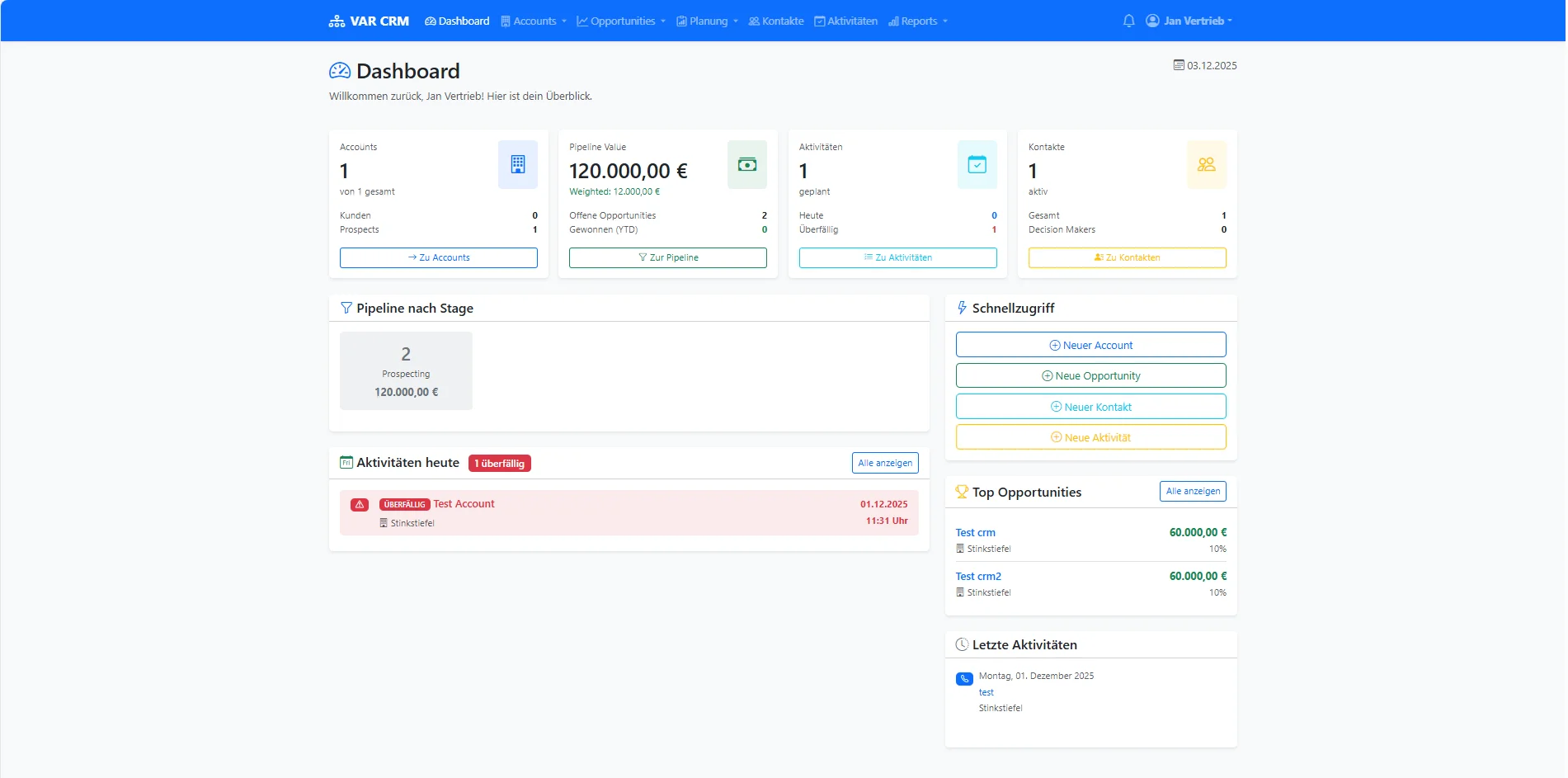Viewport: 1568px width, 778px height.
Task: Click Alle anzeigen next to Top Opportunities
Action: coord(1192,491)
